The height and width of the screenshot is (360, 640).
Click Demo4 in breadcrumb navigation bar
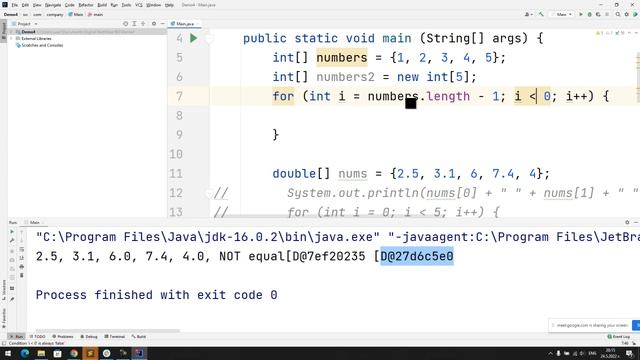click(11, 15)
